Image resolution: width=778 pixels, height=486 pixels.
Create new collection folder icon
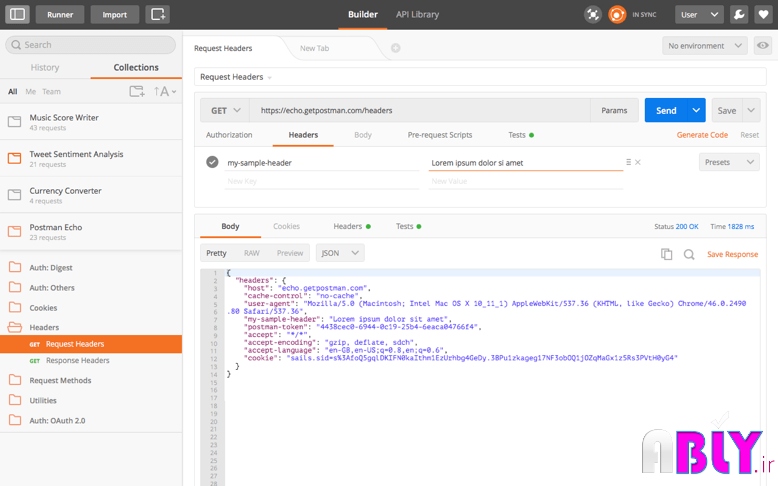click(137, 91)
